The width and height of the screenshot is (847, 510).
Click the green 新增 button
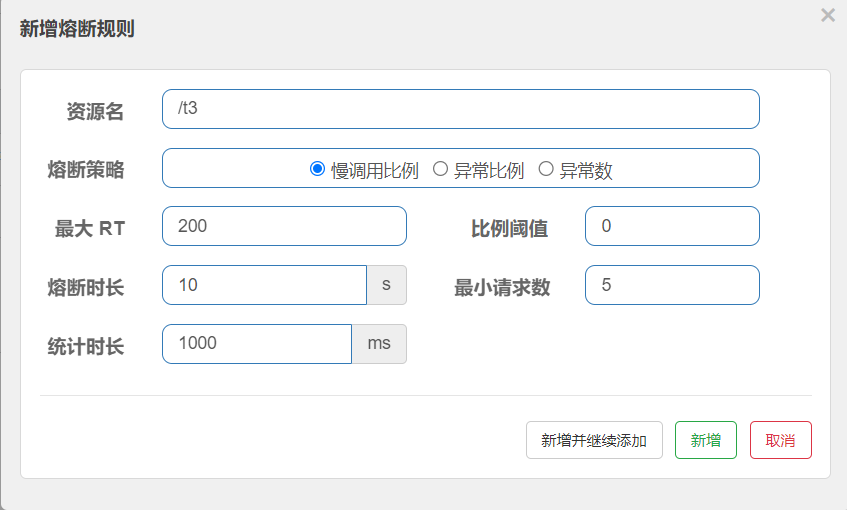pos(706,440)
